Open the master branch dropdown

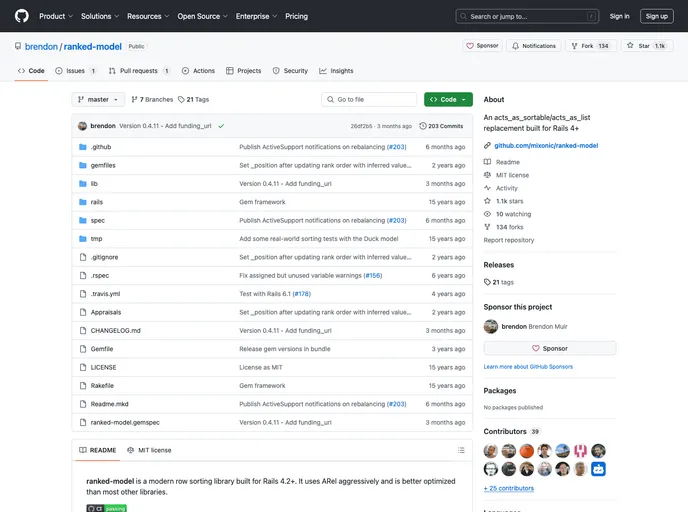(x=98, y=100)
